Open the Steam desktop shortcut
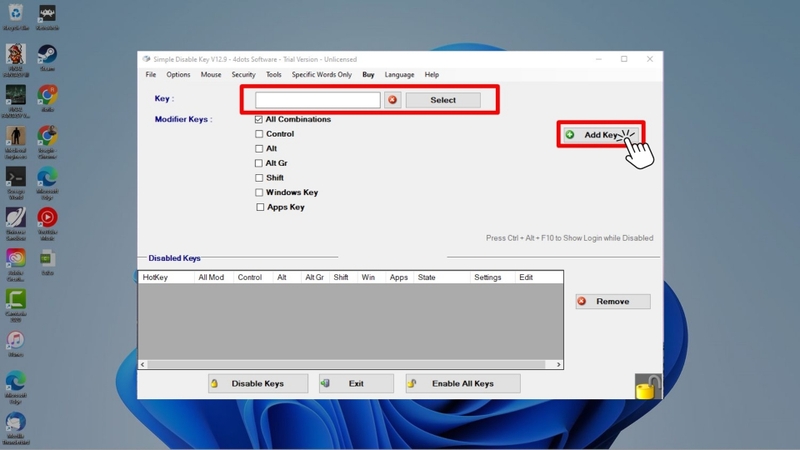Viewport: 800px width, 450px height. 47,58
